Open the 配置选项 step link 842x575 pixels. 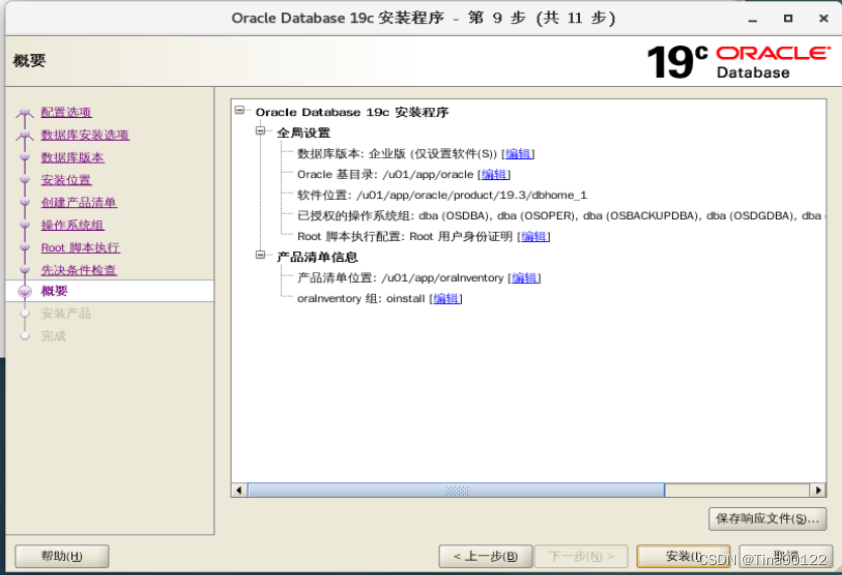click(66, 112)
